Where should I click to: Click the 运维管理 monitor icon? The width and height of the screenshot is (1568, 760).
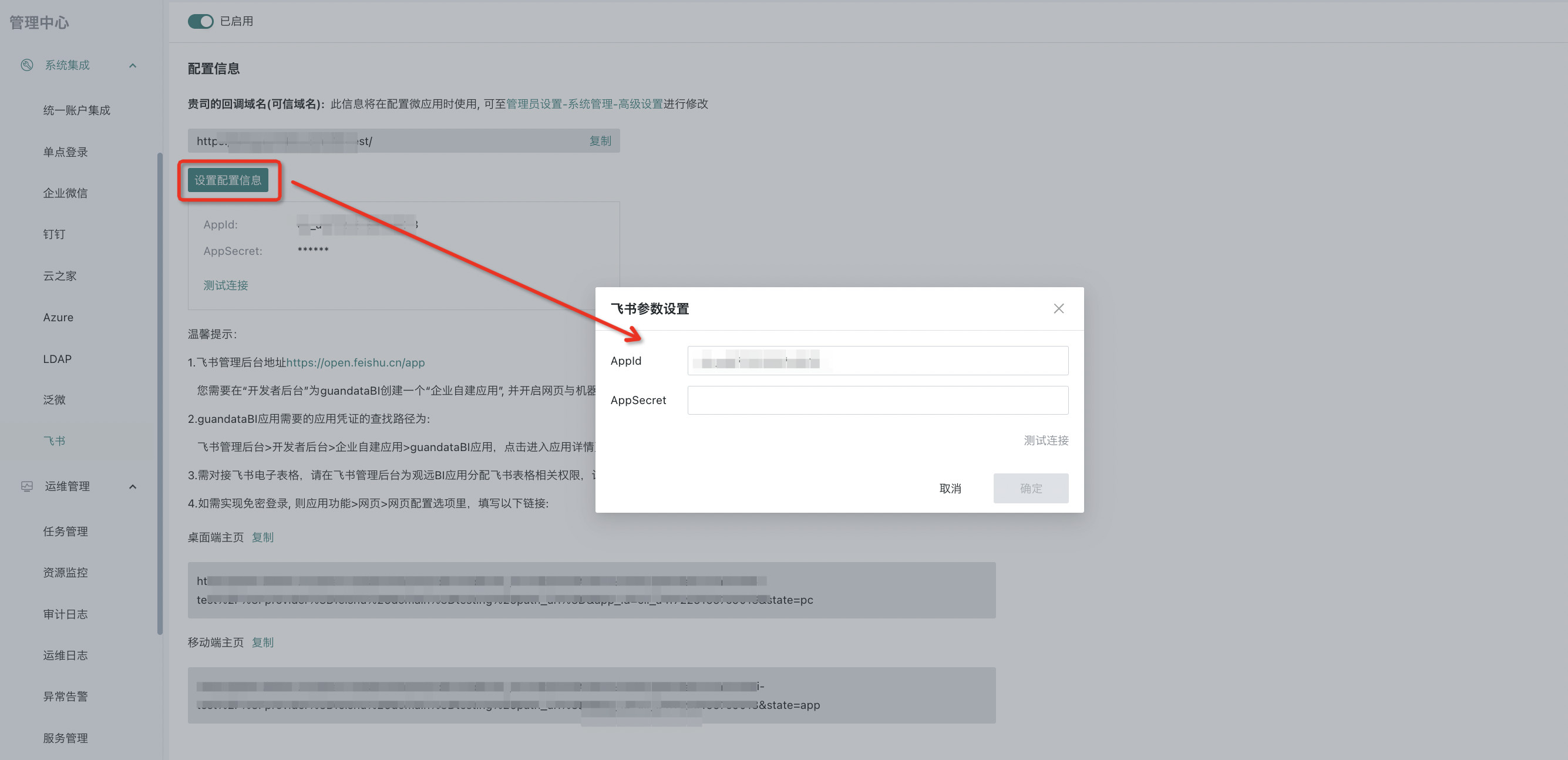coord(27,486)
